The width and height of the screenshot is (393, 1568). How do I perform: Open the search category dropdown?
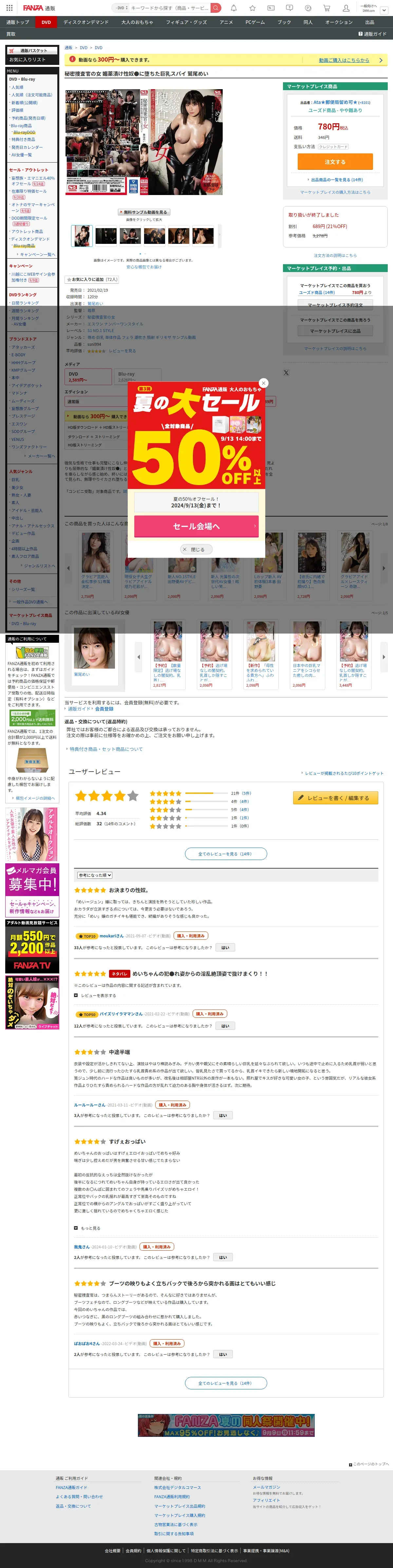tap(121, 8)
